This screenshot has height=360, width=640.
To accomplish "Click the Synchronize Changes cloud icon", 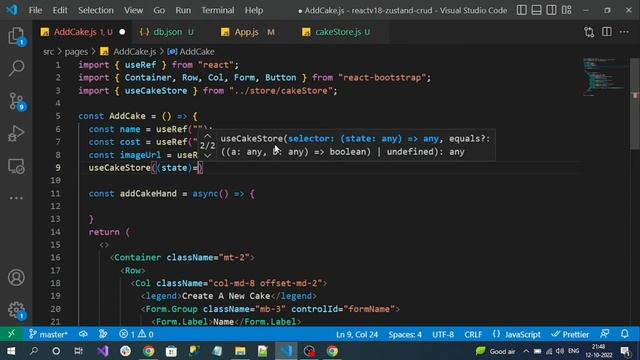I will tap(83, 334).
